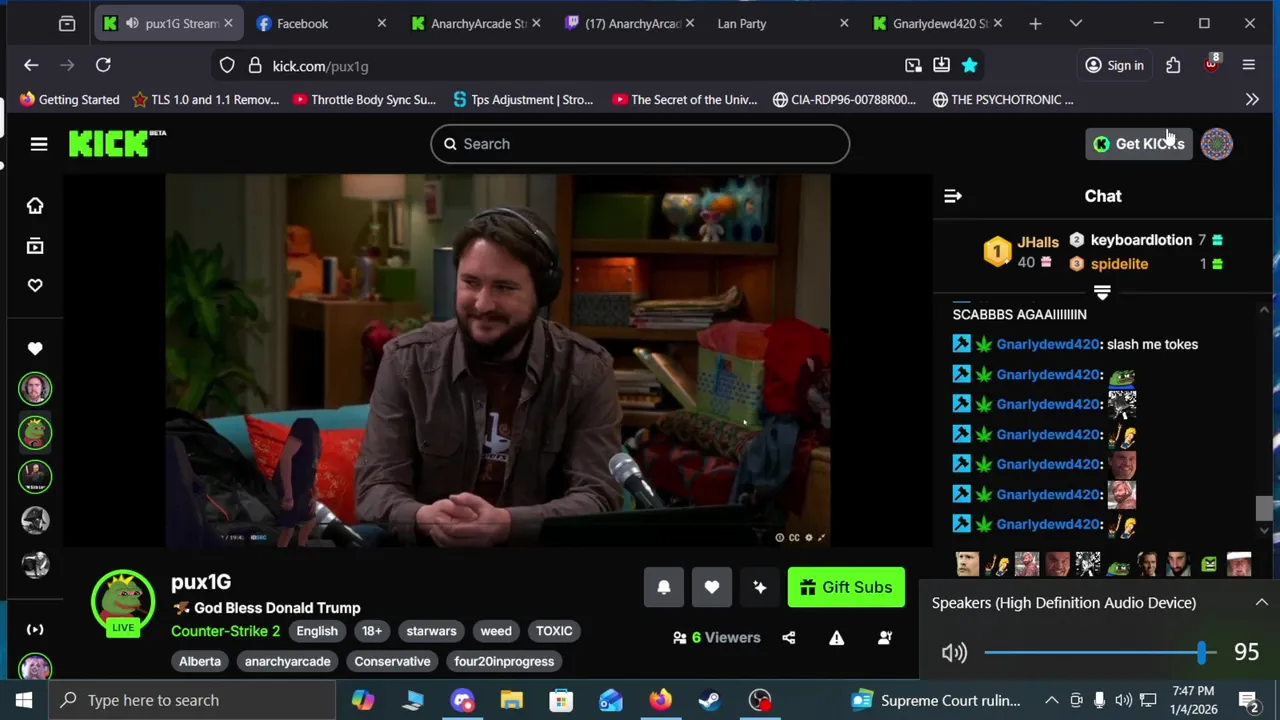The image size is (1280, 720).
Task: Select the TOXIC tag
Action: [x=554, y=631]
